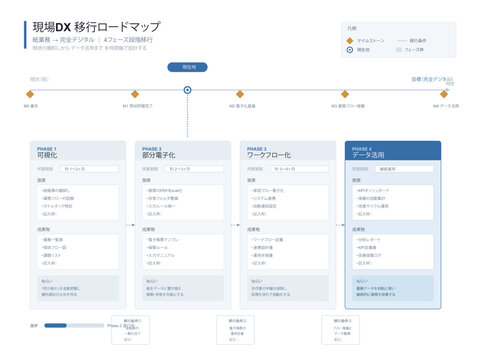Select the M3 milestone diamond marker
The image size is (480, 360).
coord(345,94)
